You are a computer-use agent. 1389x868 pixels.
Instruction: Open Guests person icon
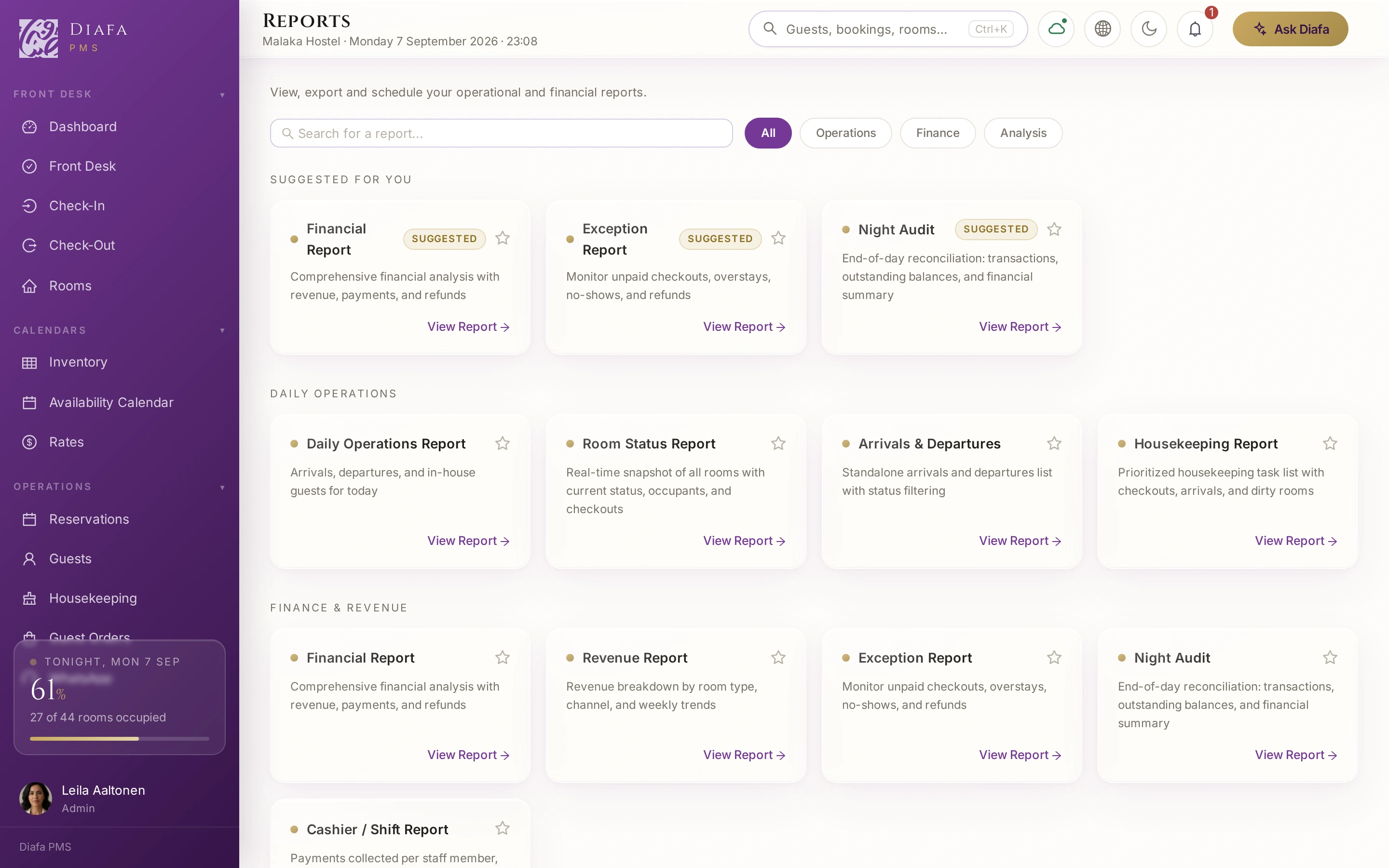click(x=29, y=559)
